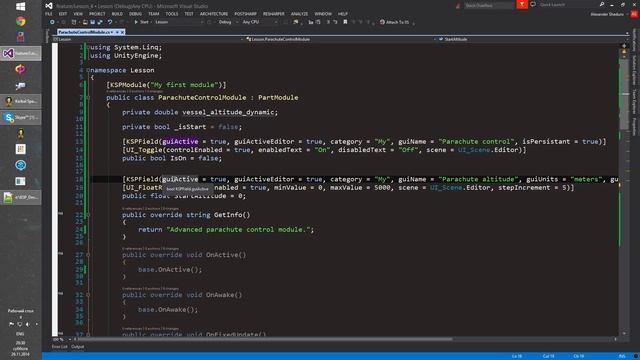Image resolution: width=640 pixels, height=360 pixels.
Task: Click the Alexander account name label
Action: click(607, 14)
